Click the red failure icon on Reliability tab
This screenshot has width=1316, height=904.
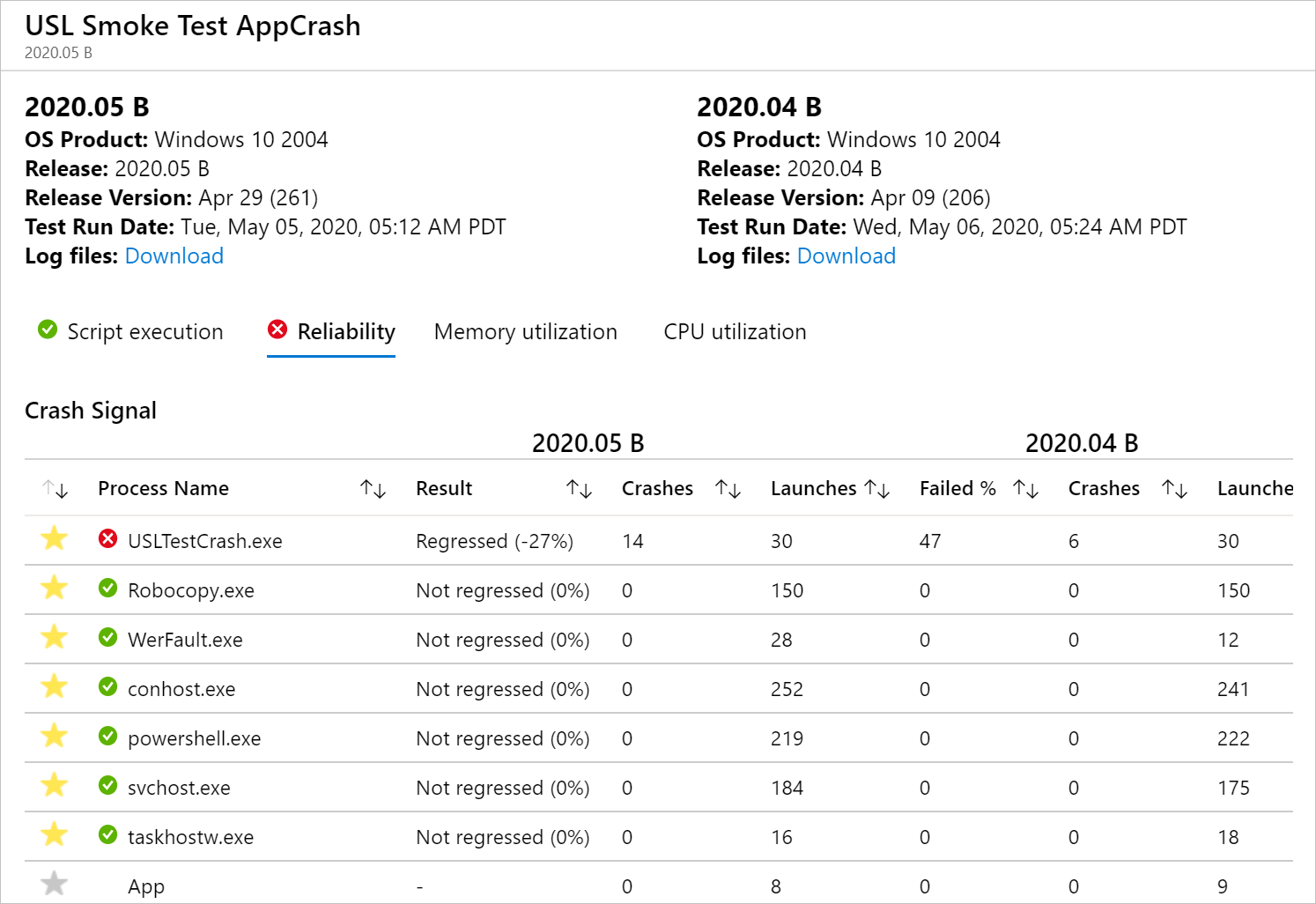tap(278, 330)
